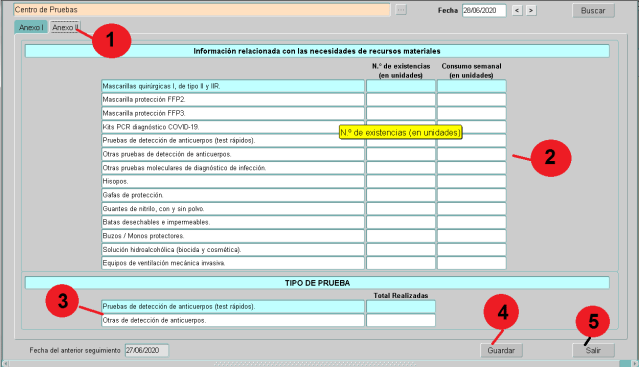Screen dimensions: 639x367
Task: Select row 'Kits PCR diagnóstico COVID-19.'
Action: click(x=233, y=127)
